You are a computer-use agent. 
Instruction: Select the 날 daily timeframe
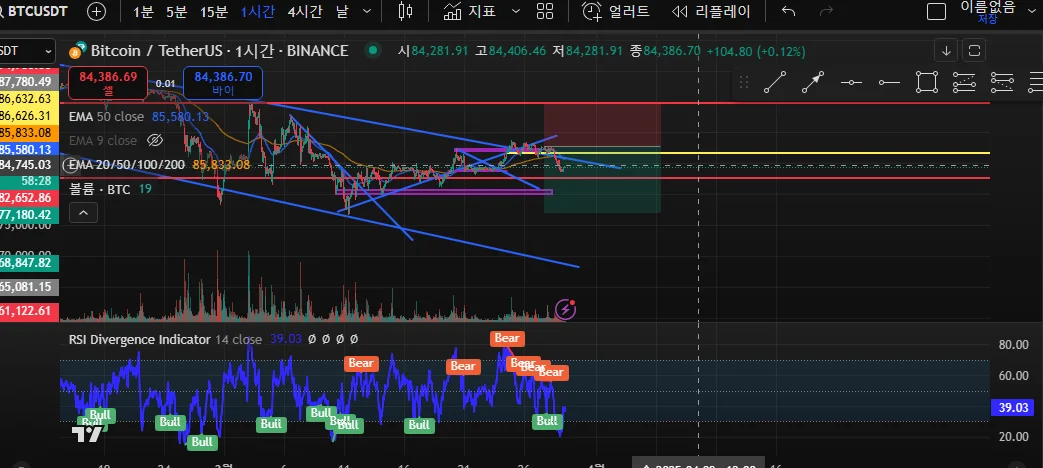pyautogui.click(x=343, y=11)
